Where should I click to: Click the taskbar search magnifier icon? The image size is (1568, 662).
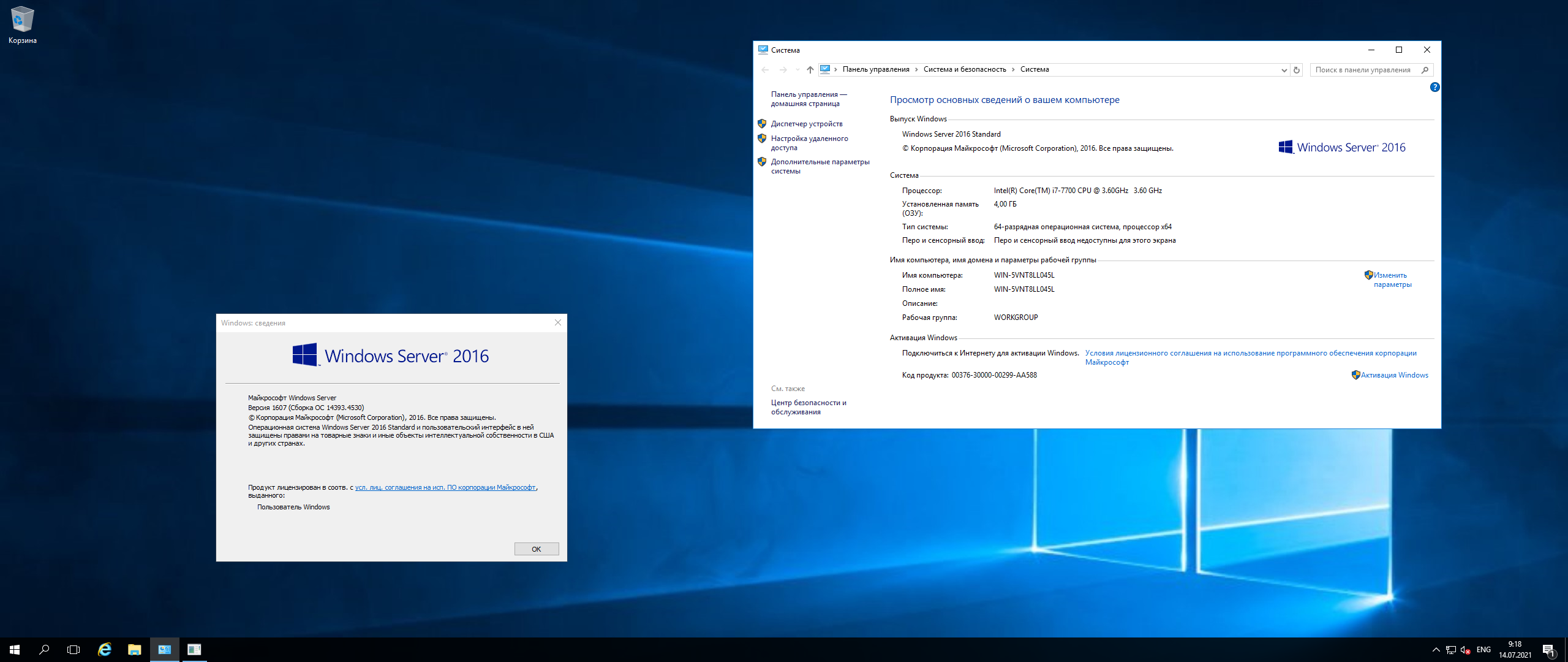pyautogui.click(x=44, y=650)
